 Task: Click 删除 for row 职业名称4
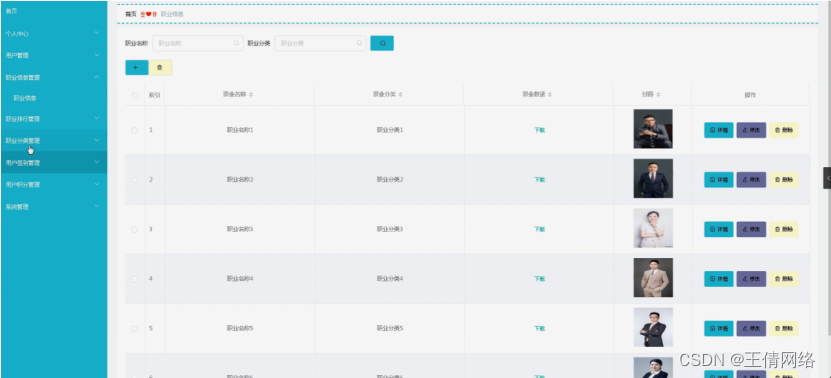[784, 279]
